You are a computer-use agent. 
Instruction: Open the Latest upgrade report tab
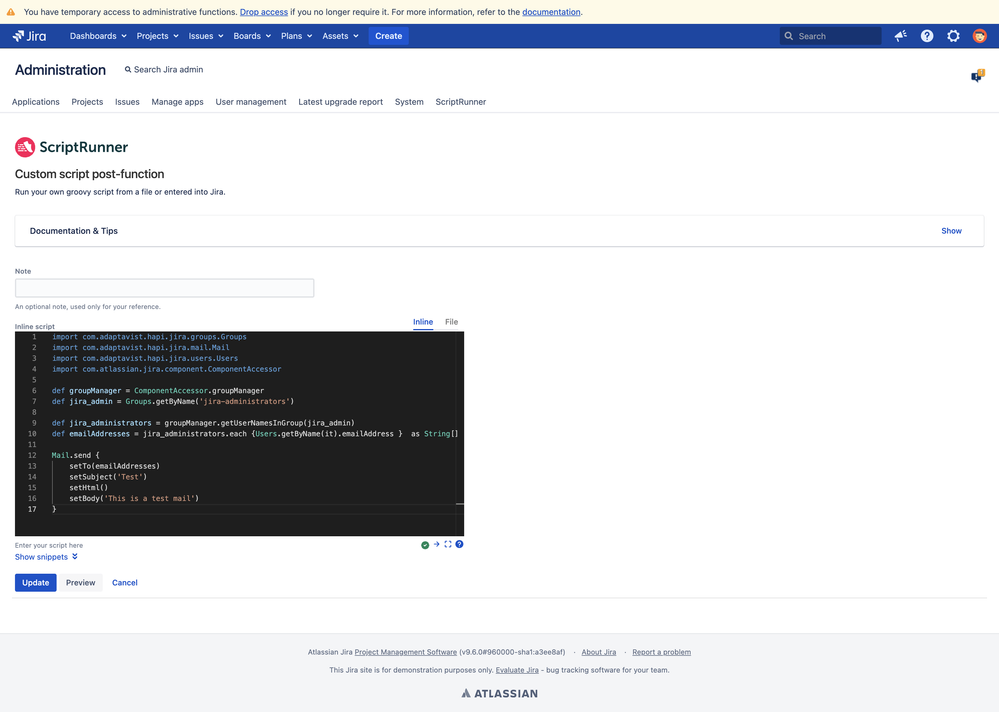click(340, 102)
